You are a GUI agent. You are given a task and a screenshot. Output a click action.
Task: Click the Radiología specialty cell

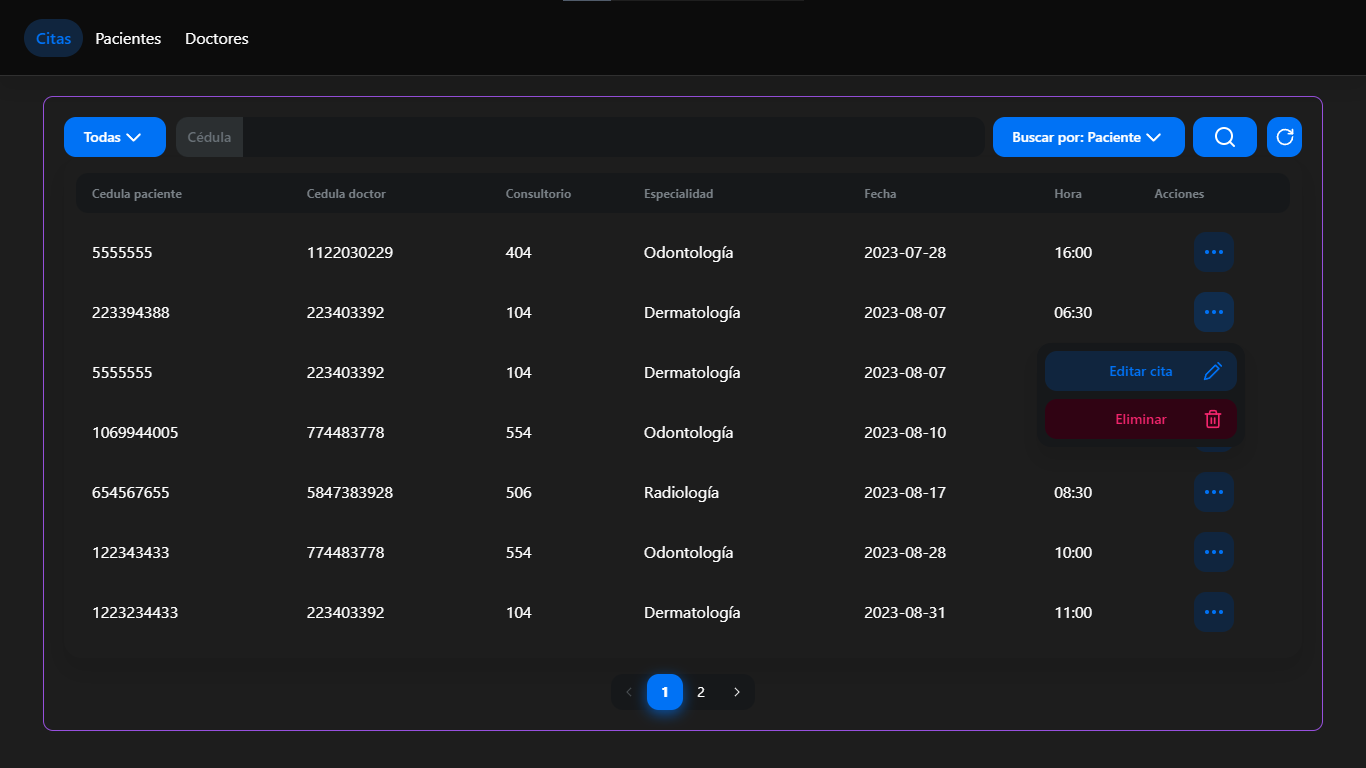(681, 492)
